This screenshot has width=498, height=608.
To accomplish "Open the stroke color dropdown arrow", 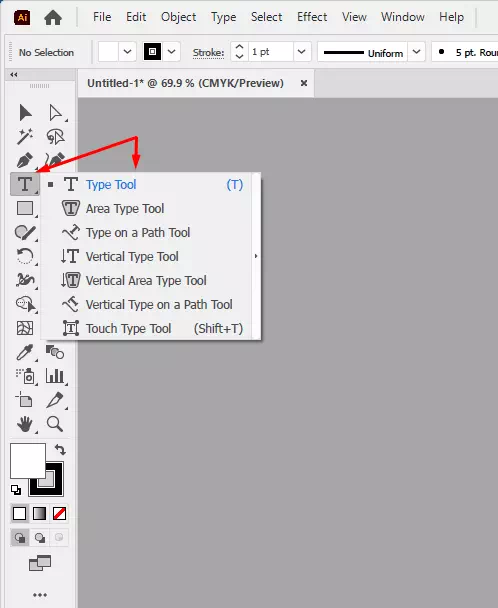I will [171, 52].
